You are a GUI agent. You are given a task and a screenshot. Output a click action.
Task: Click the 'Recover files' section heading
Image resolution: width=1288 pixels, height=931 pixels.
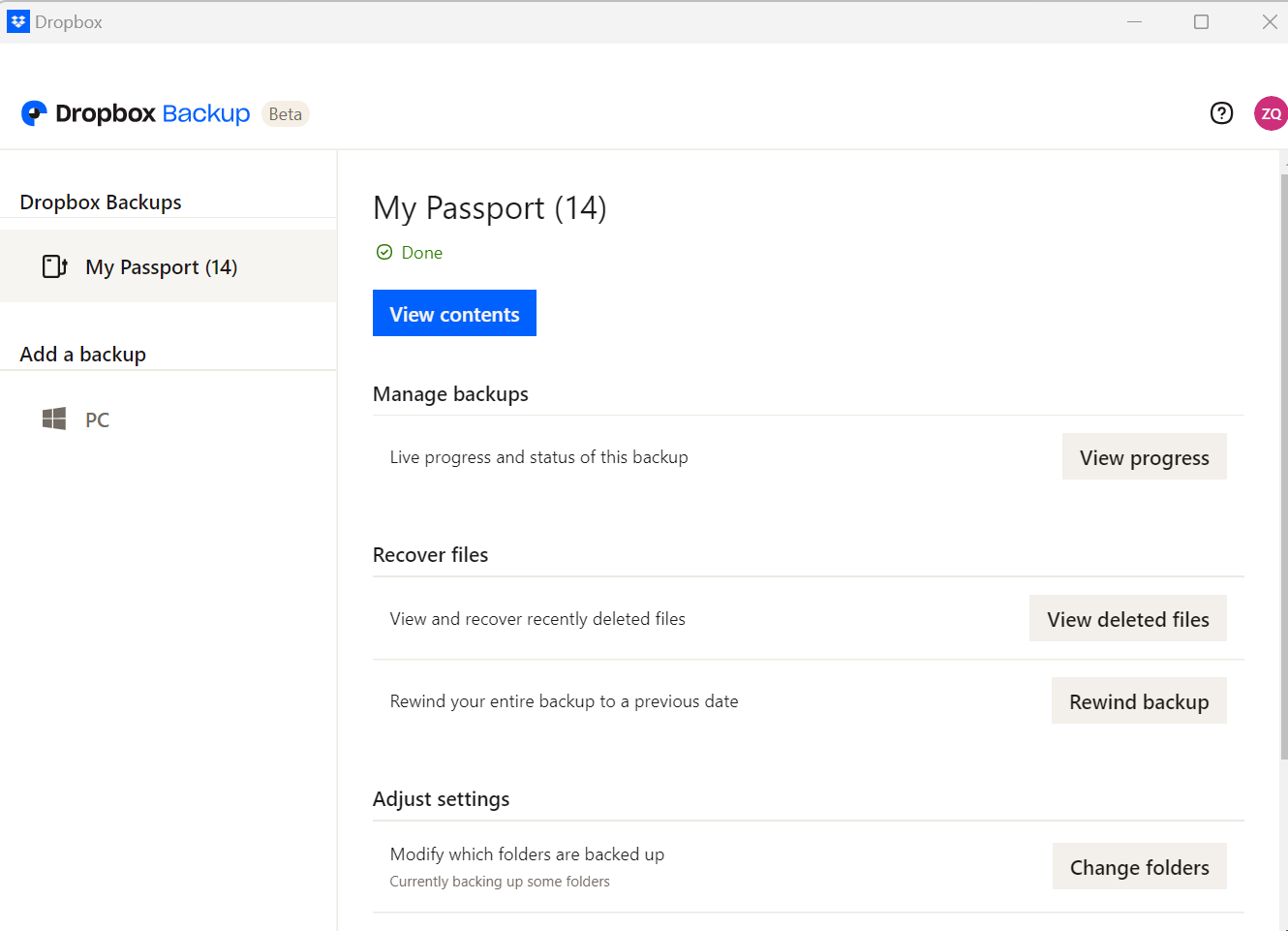tap(431, 555)
